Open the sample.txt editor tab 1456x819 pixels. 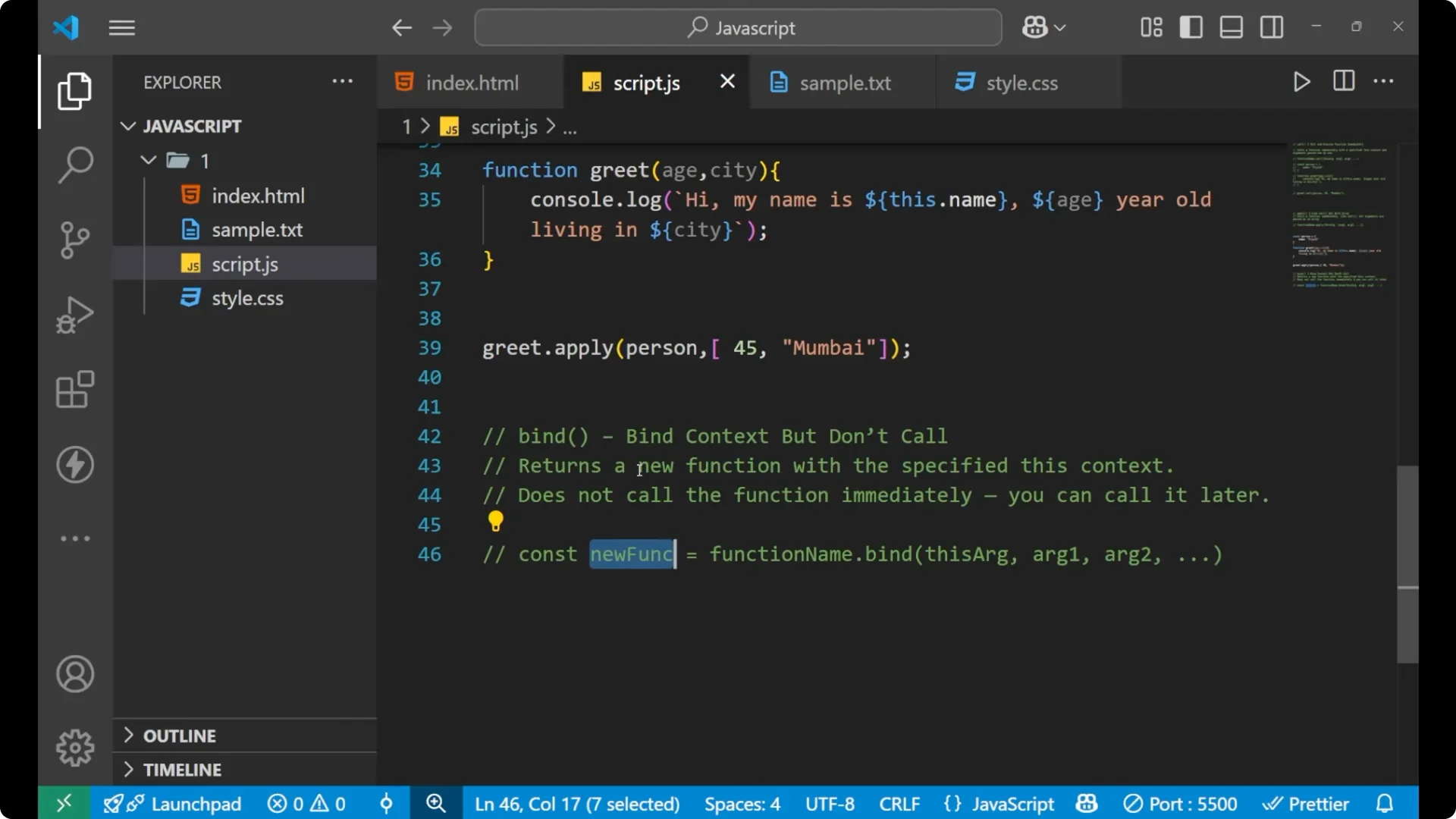coord(846,82)
